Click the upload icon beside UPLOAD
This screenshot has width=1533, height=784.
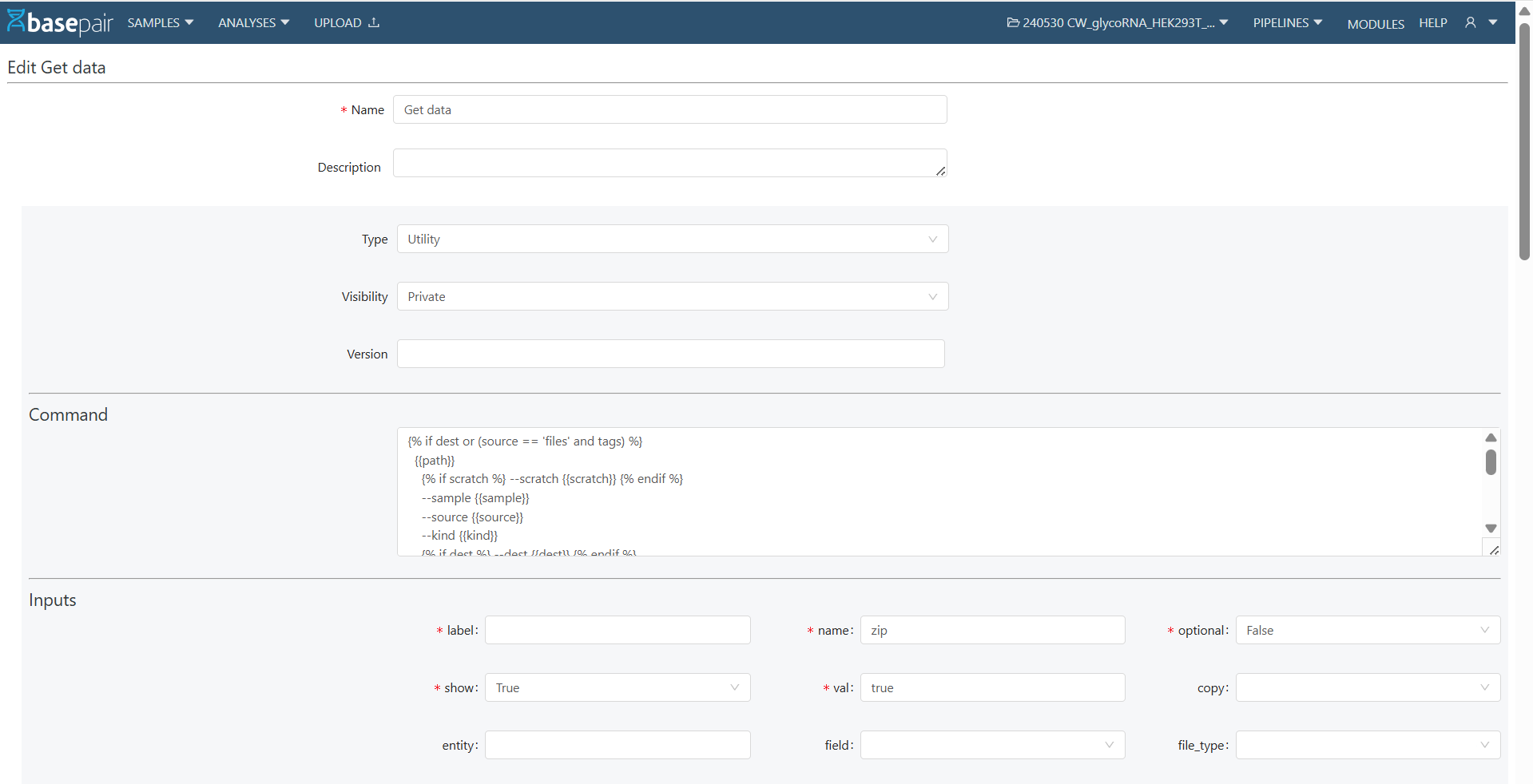[x=373, y=22]
